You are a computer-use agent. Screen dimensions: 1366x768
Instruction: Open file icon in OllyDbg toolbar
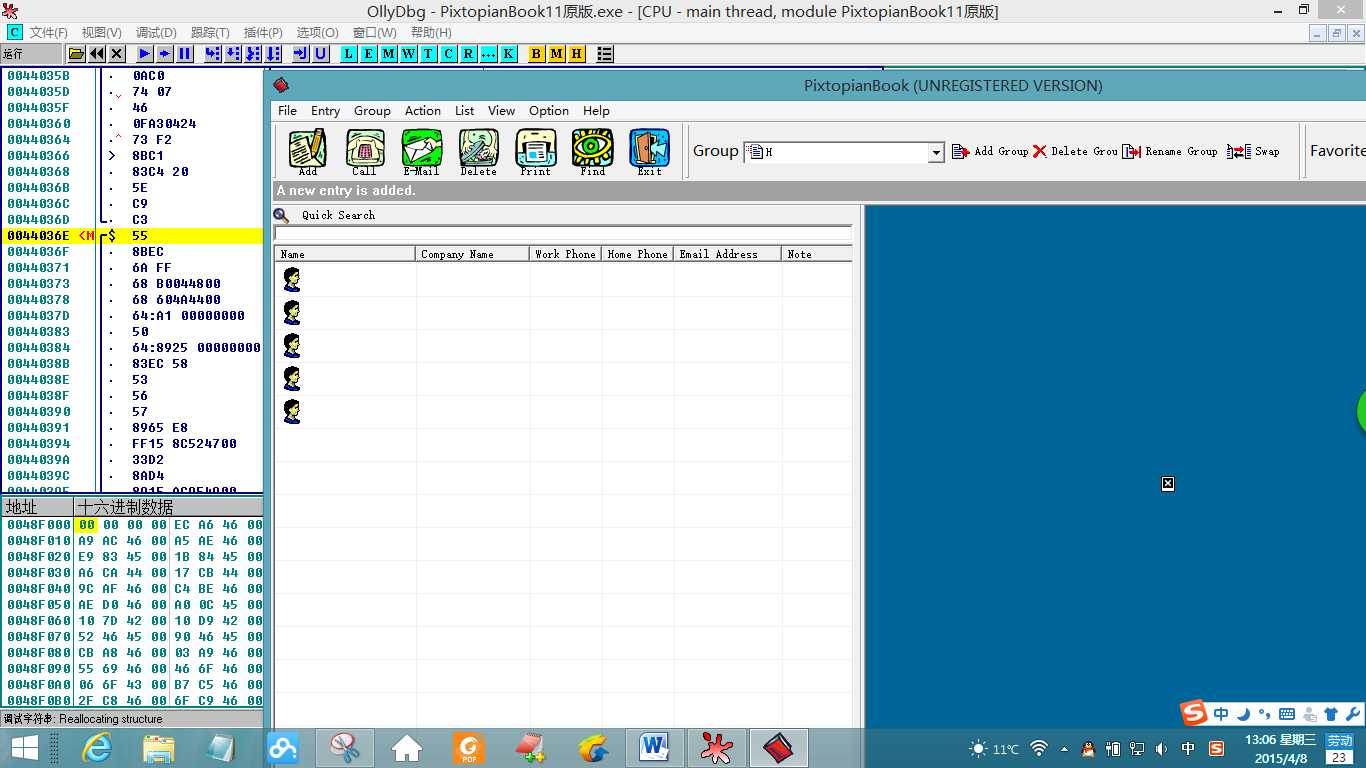pos(77,54)
